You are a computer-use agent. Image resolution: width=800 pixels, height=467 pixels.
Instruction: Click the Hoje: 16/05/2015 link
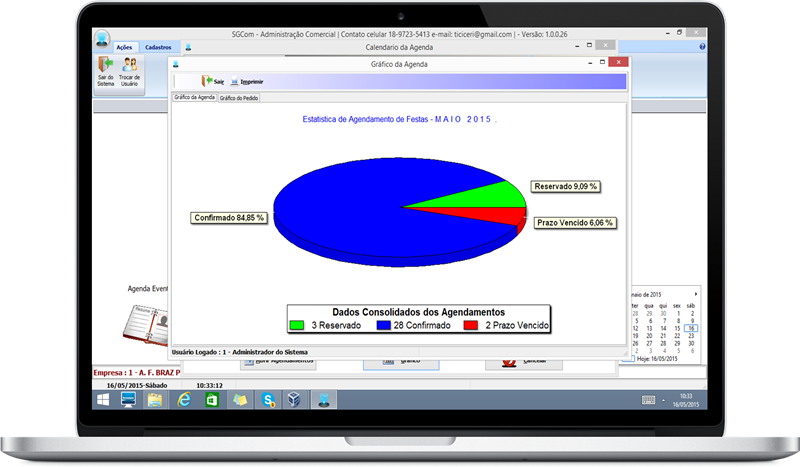[x=657, y=359]
